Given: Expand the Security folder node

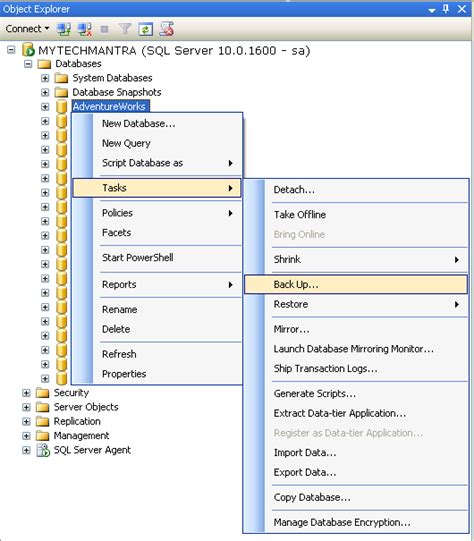Looking at the screenshot, I should 26,393.
